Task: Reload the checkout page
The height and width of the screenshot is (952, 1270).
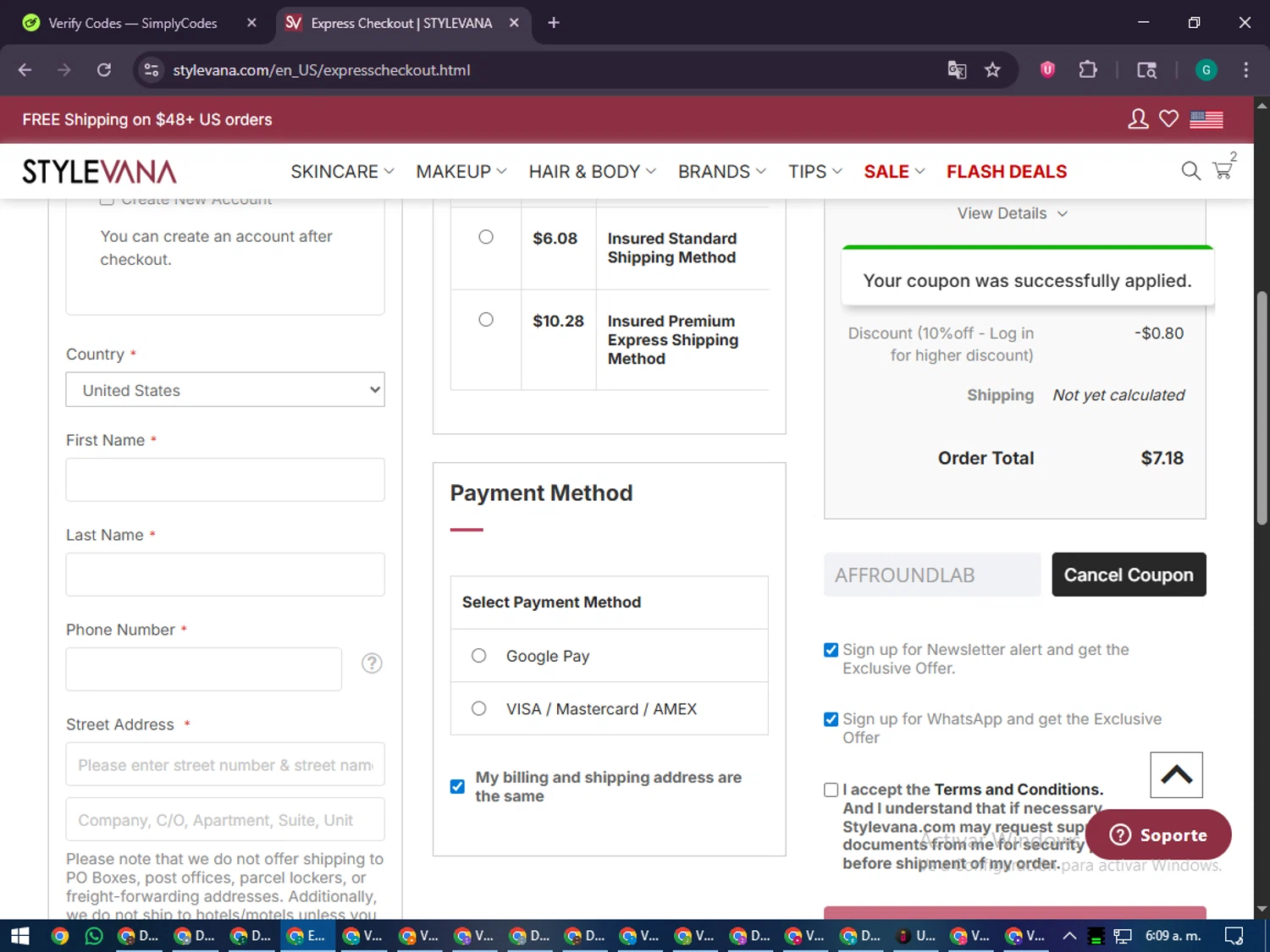Action: (x=104, y=70)
